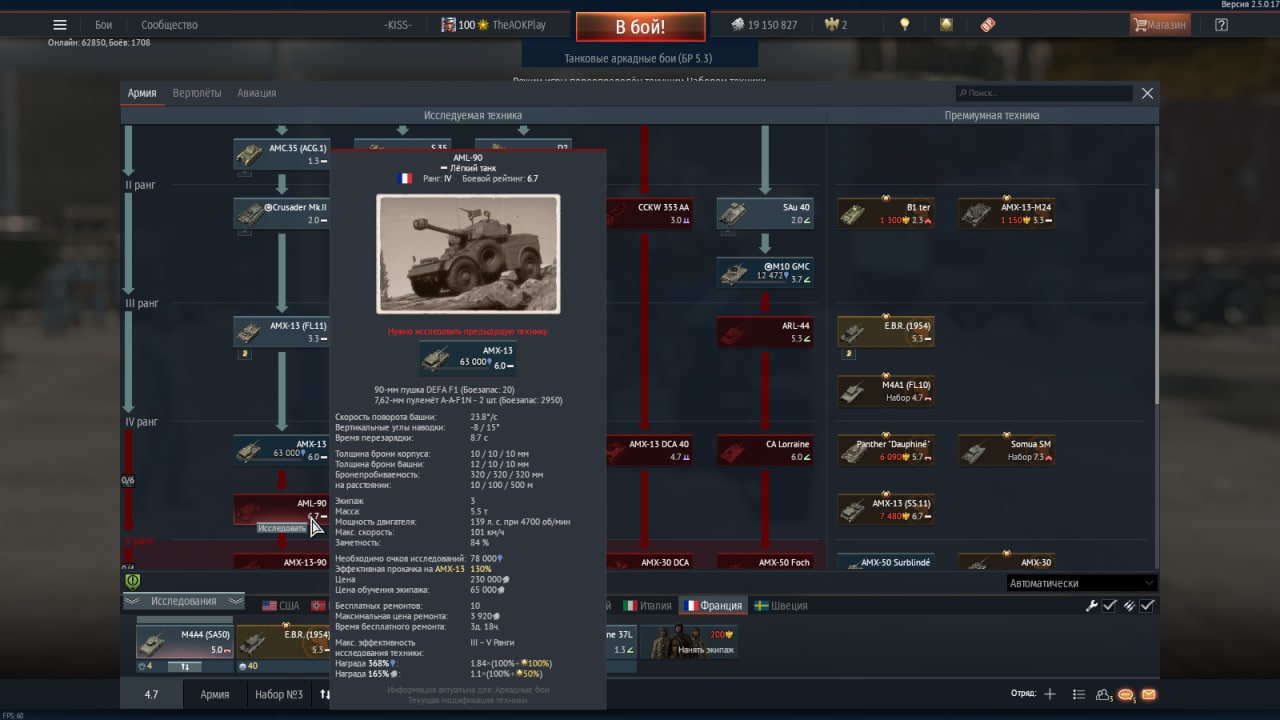Select the AMX-13 DCA 40 vehicle
This screenshot has width=1280, height=720.
point(650,450)
